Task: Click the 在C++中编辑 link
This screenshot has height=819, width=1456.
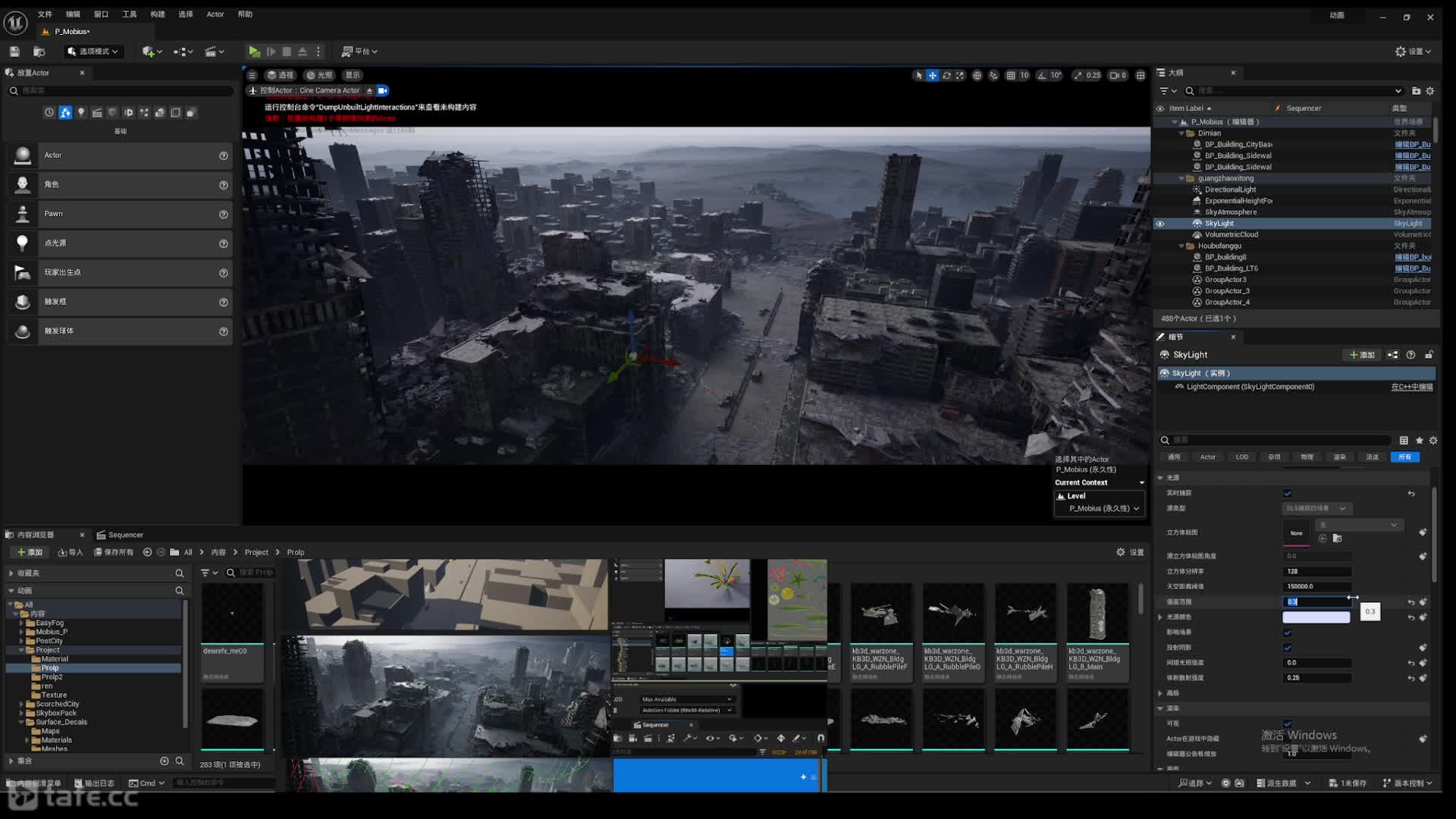Action: (x=1412, y=388)
